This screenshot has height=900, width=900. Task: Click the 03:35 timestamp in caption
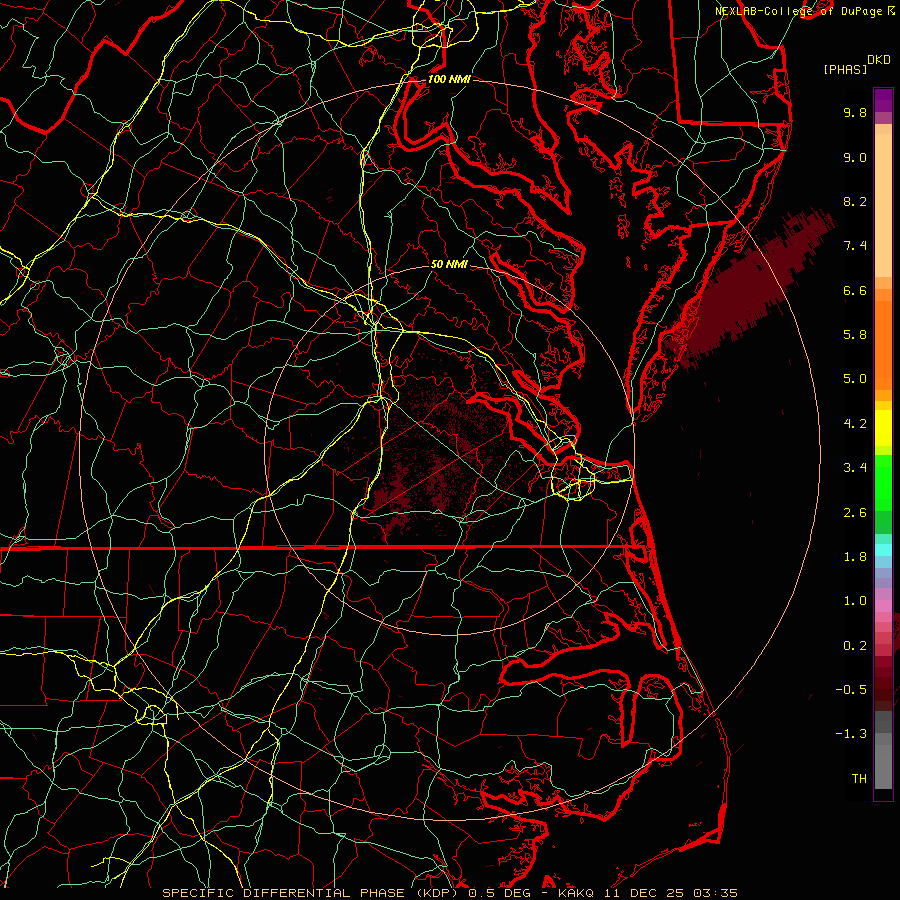pos(715,893)
